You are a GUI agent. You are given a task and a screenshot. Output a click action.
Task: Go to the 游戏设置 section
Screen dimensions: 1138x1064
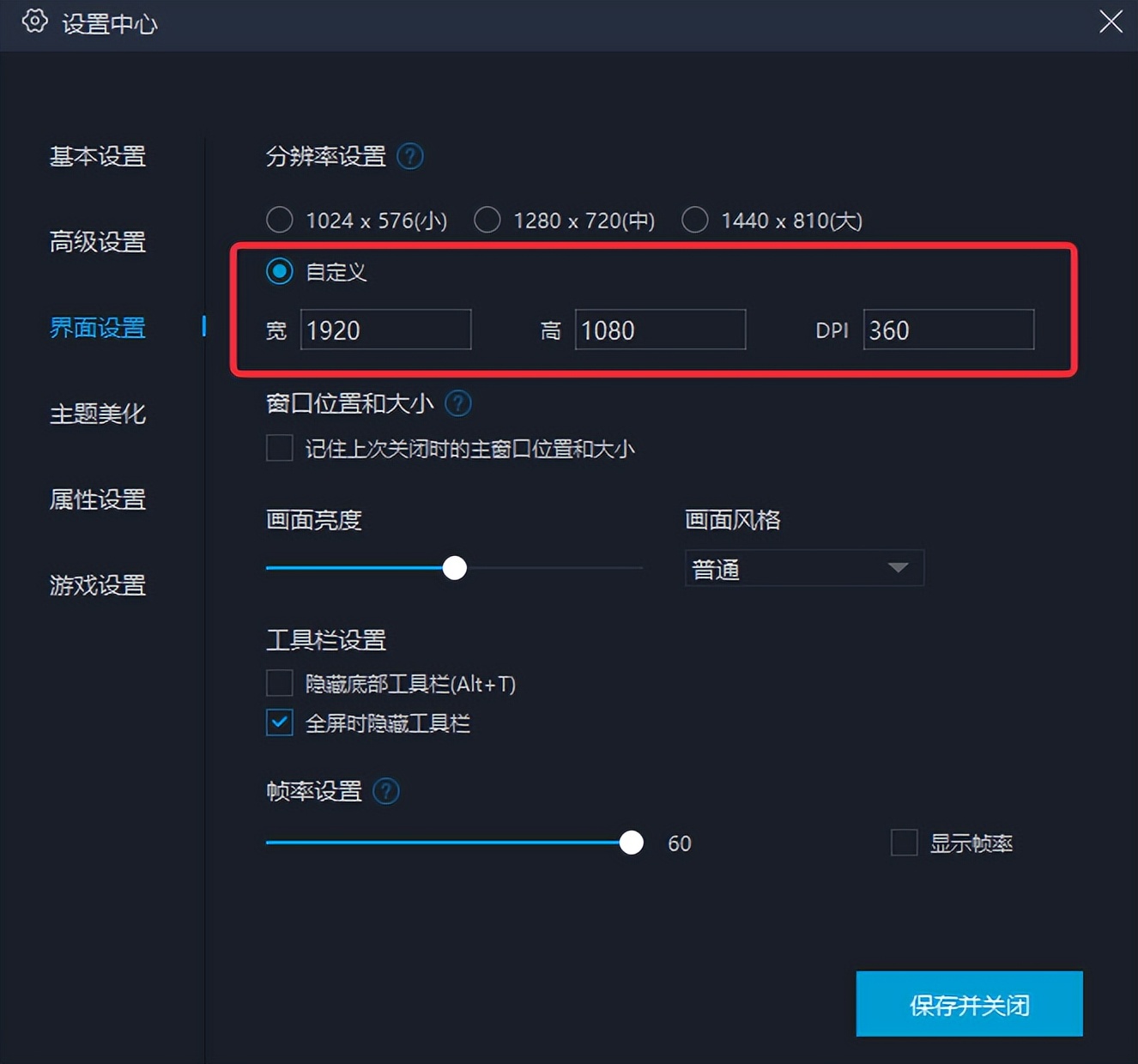[97, 586]
